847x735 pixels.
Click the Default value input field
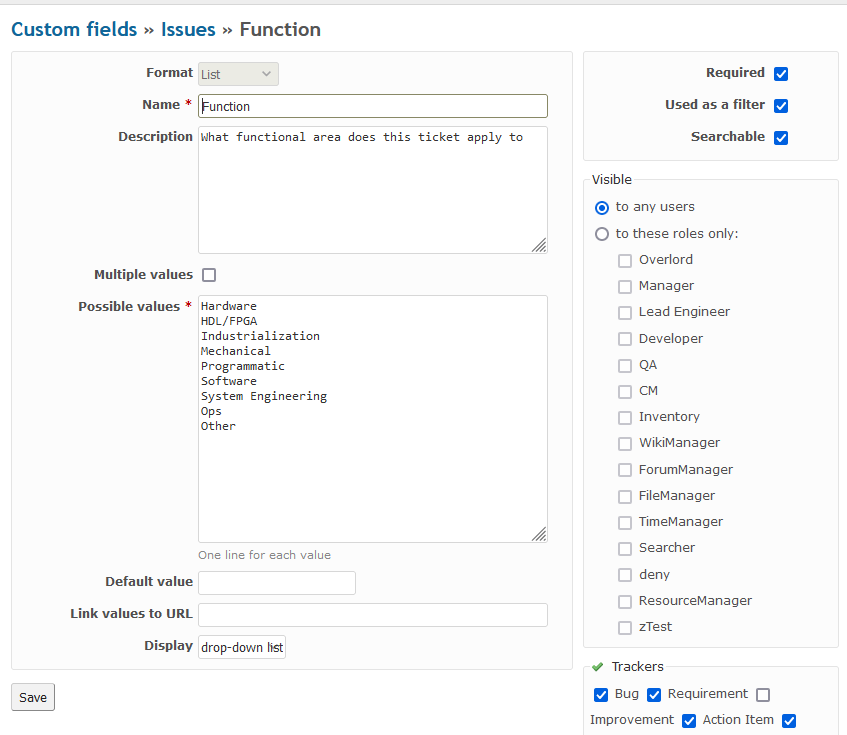point(277,583)
